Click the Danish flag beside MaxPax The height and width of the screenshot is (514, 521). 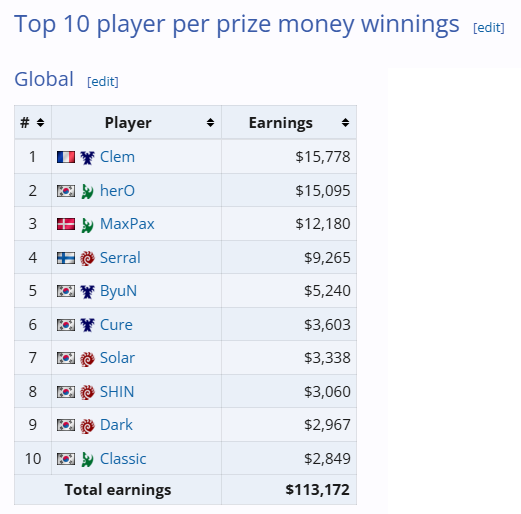(66, 224)
